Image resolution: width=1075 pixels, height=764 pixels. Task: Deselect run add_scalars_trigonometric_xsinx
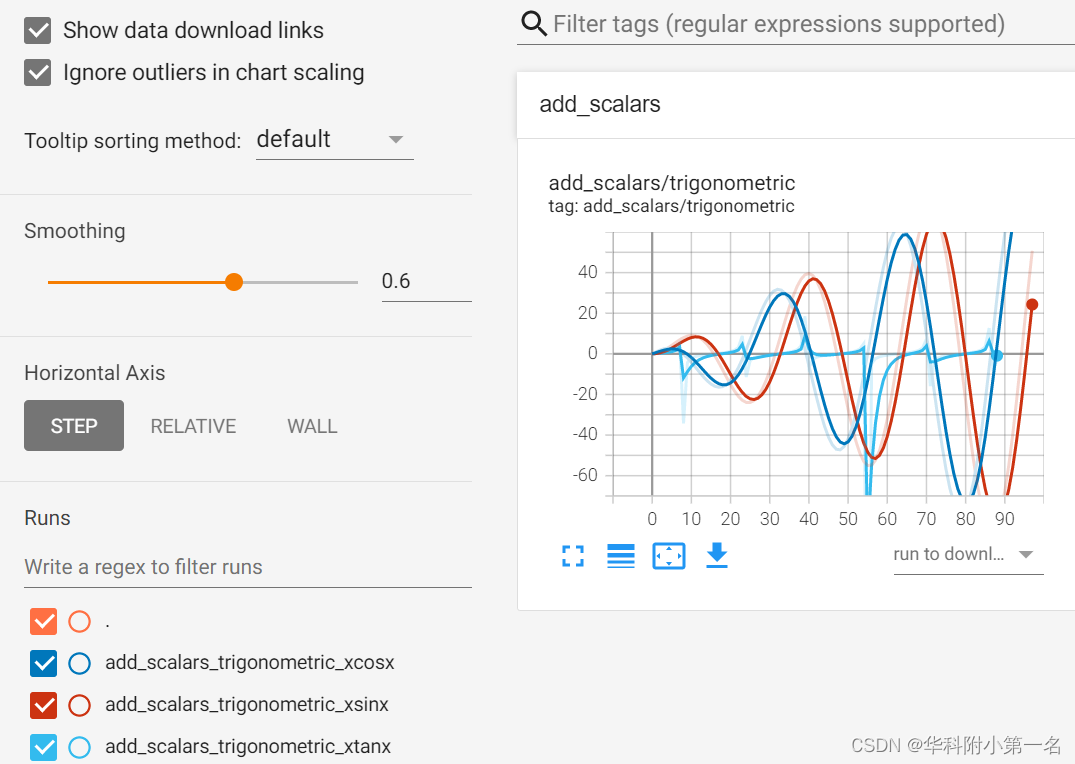[x=43, y=705]
